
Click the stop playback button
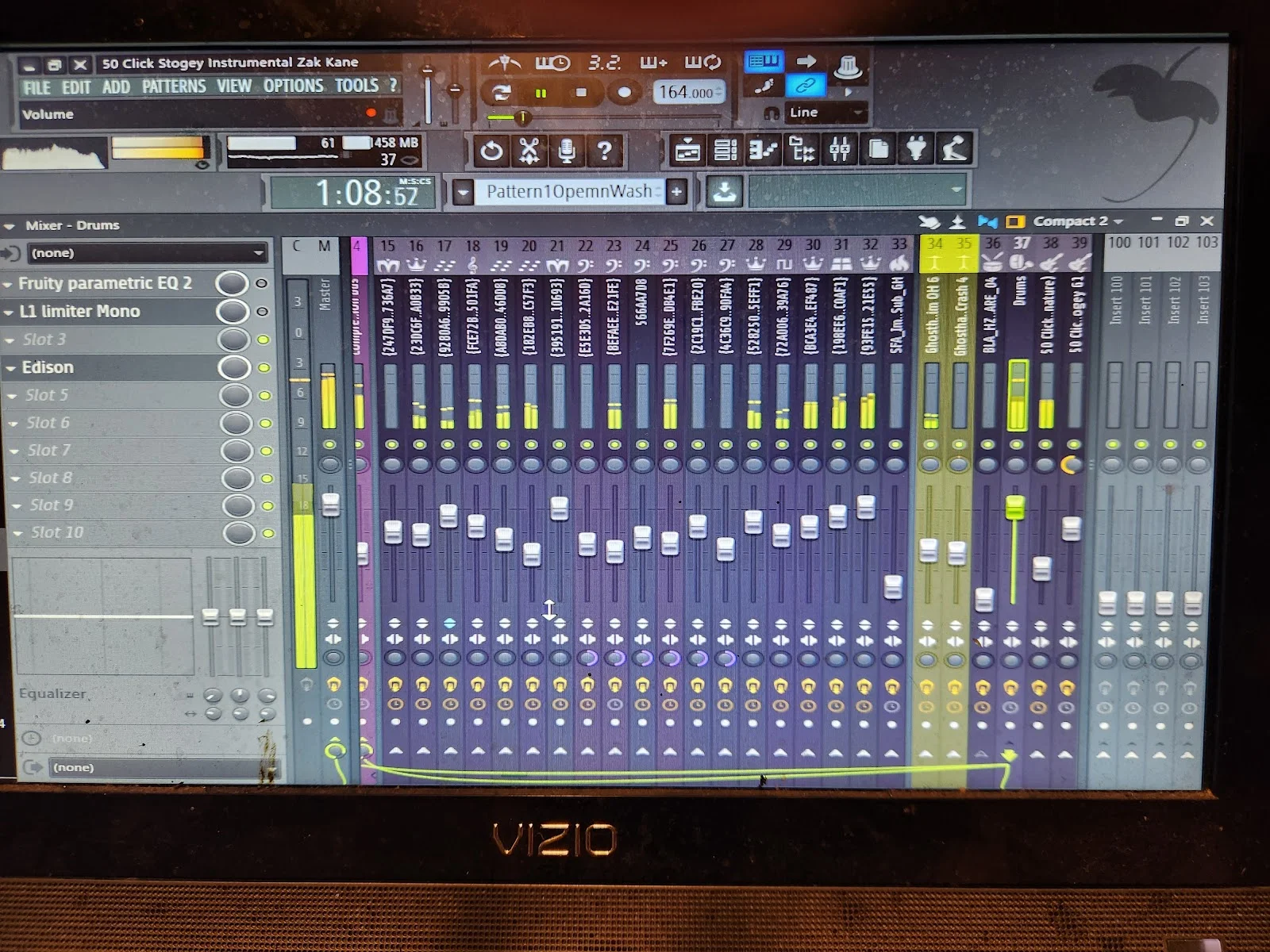581,93
